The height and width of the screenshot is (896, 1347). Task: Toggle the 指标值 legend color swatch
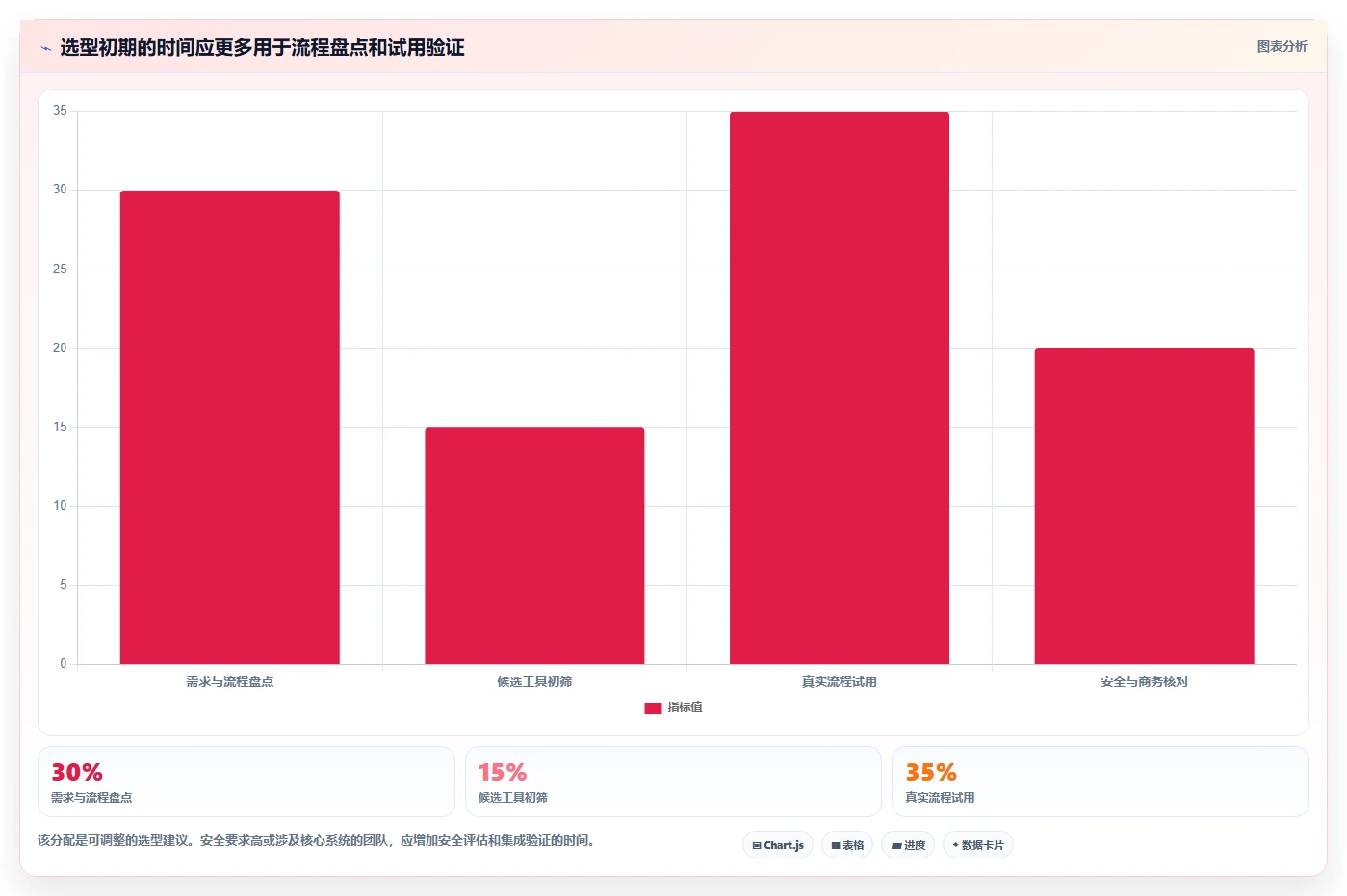click(653, 707)
